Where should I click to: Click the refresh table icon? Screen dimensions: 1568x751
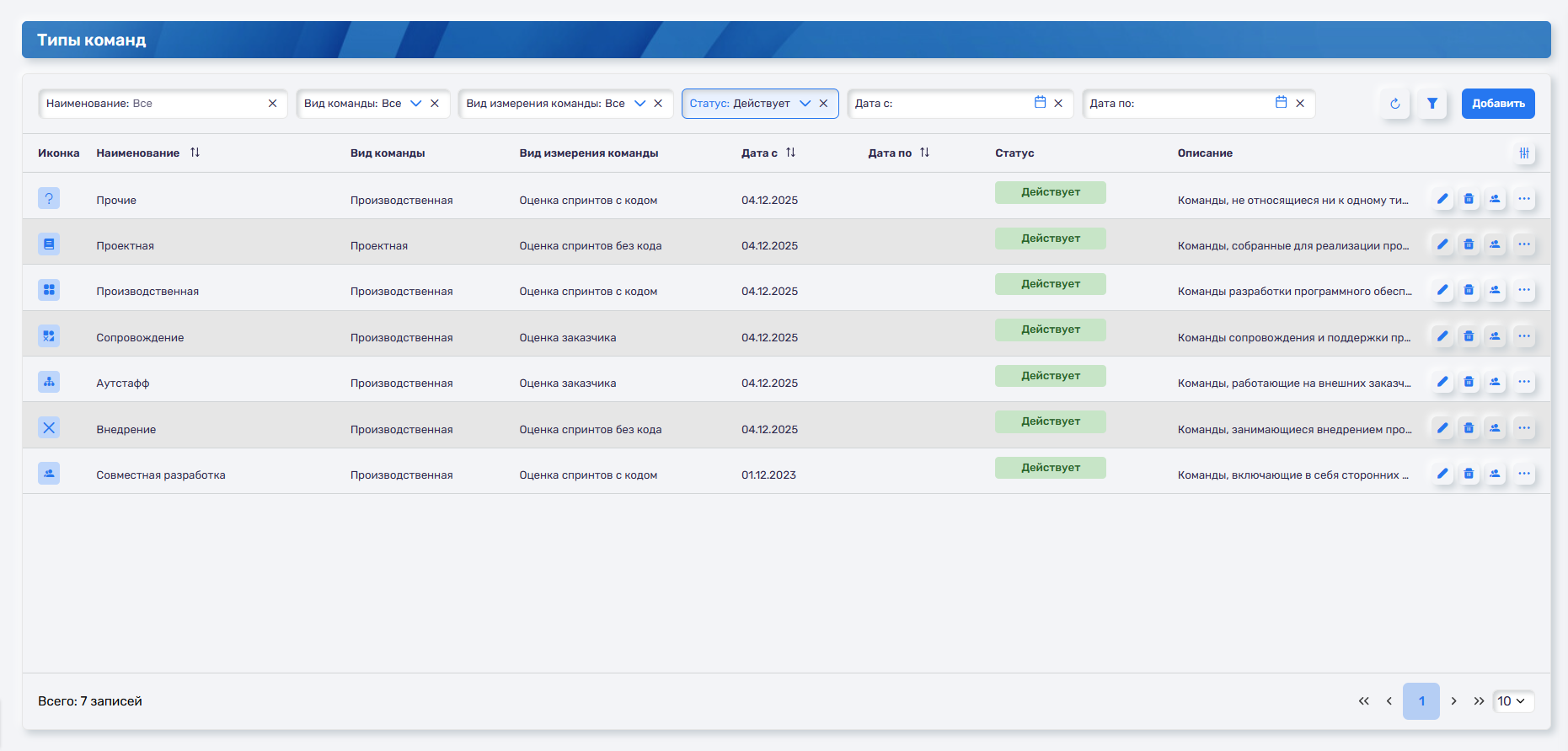(x=1394, y=104)
